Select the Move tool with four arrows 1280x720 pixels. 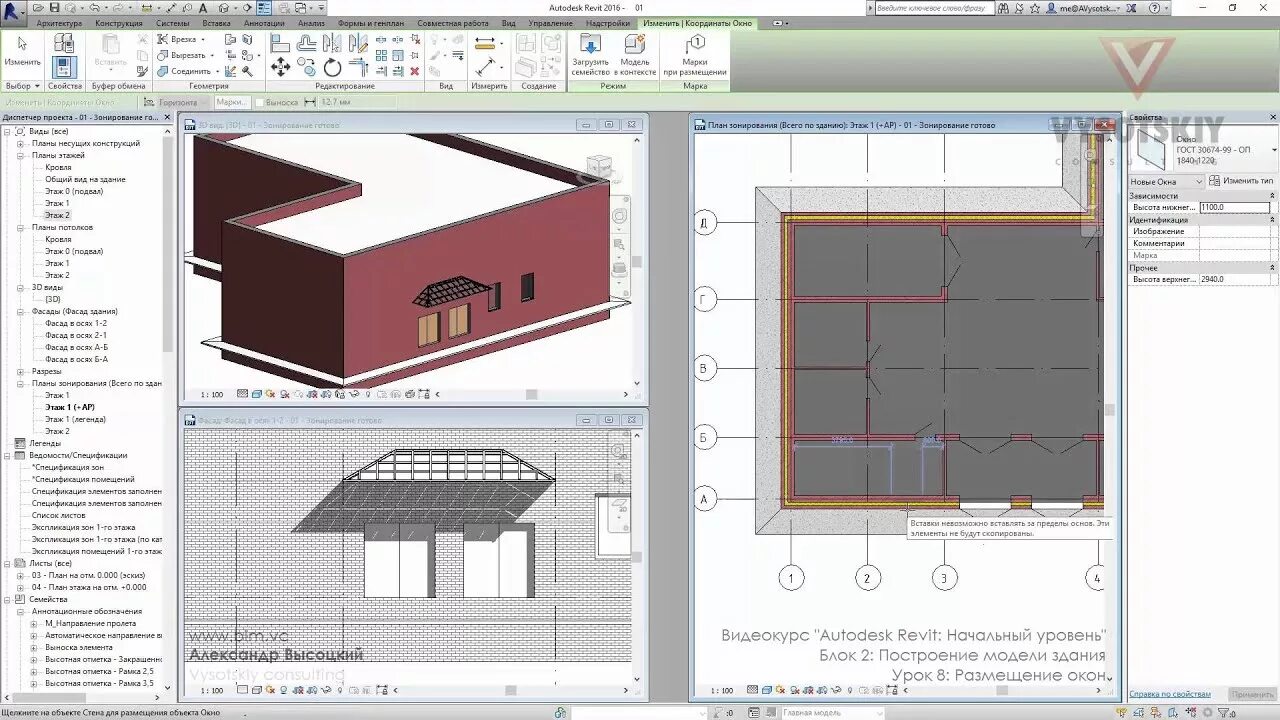pyautogui.click(x=281, y=67)
